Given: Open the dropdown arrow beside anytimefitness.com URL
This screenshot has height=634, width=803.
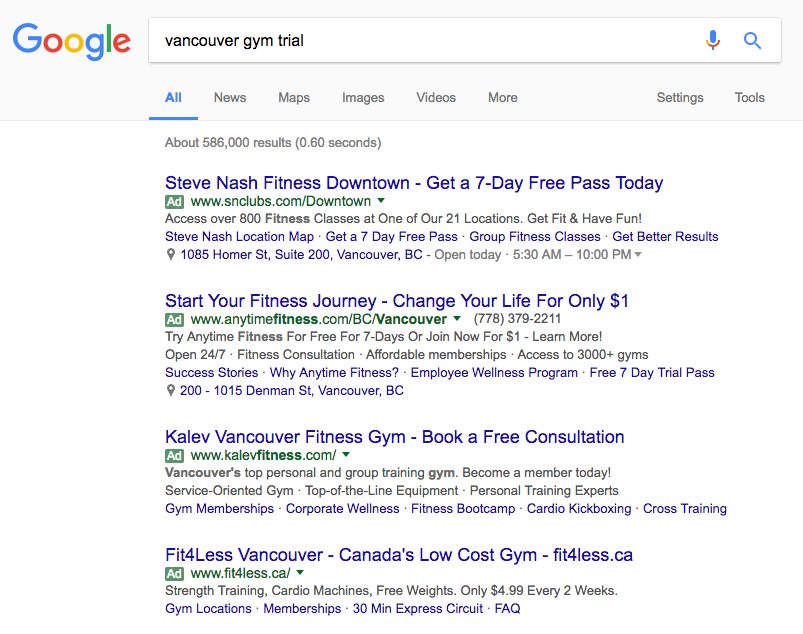Looking at the screenshot, I should pos(457,318).
